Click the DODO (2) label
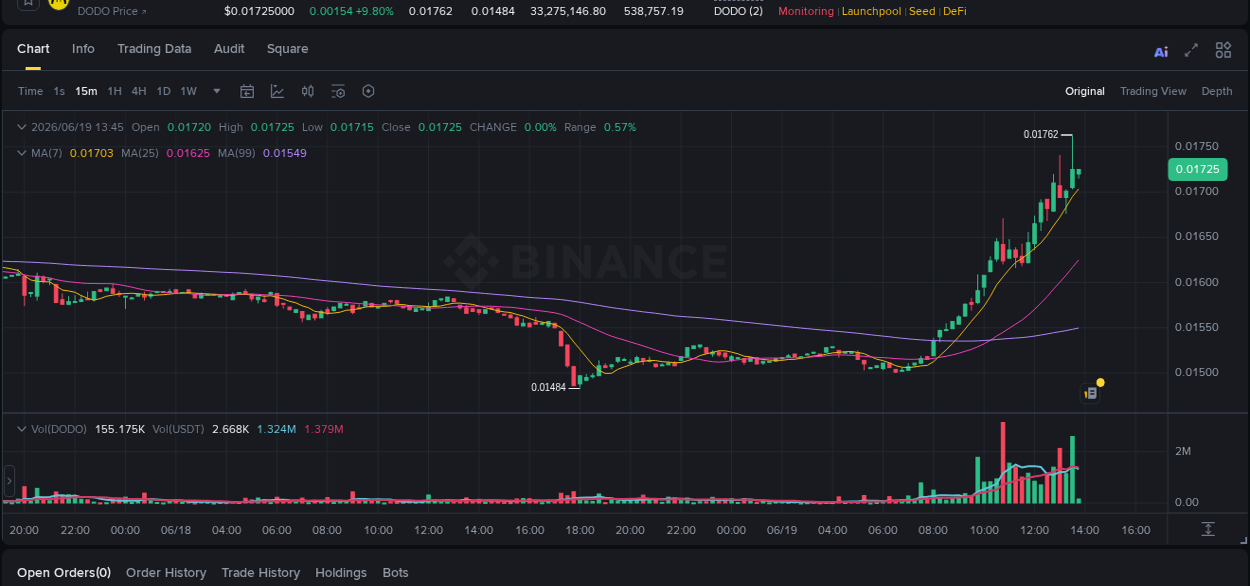 point(738,11)
